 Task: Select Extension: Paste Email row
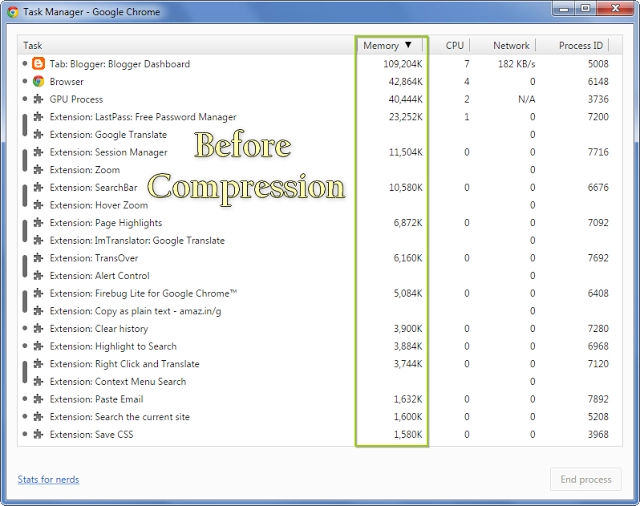[320, 399]
